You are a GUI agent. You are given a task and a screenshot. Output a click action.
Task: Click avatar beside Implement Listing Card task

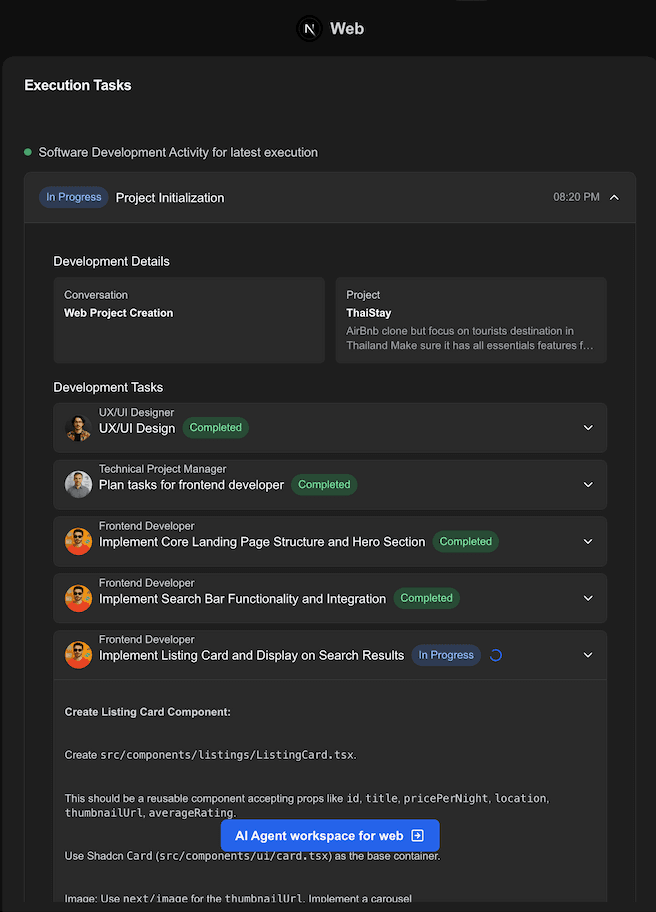pos(78,656)
